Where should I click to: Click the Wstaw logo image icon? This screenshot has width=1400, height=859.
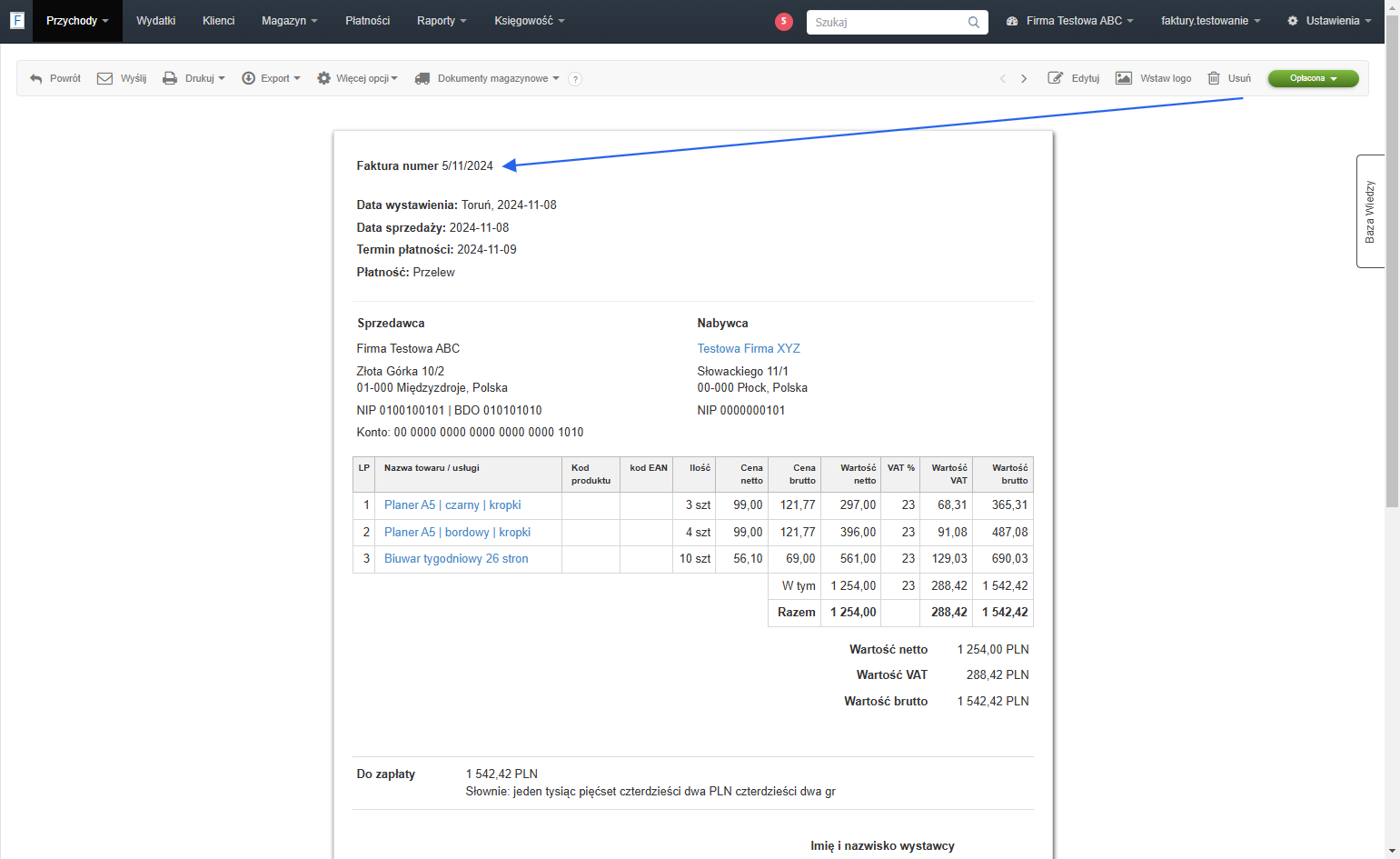pyautogui.click(x=1124, y=79)
